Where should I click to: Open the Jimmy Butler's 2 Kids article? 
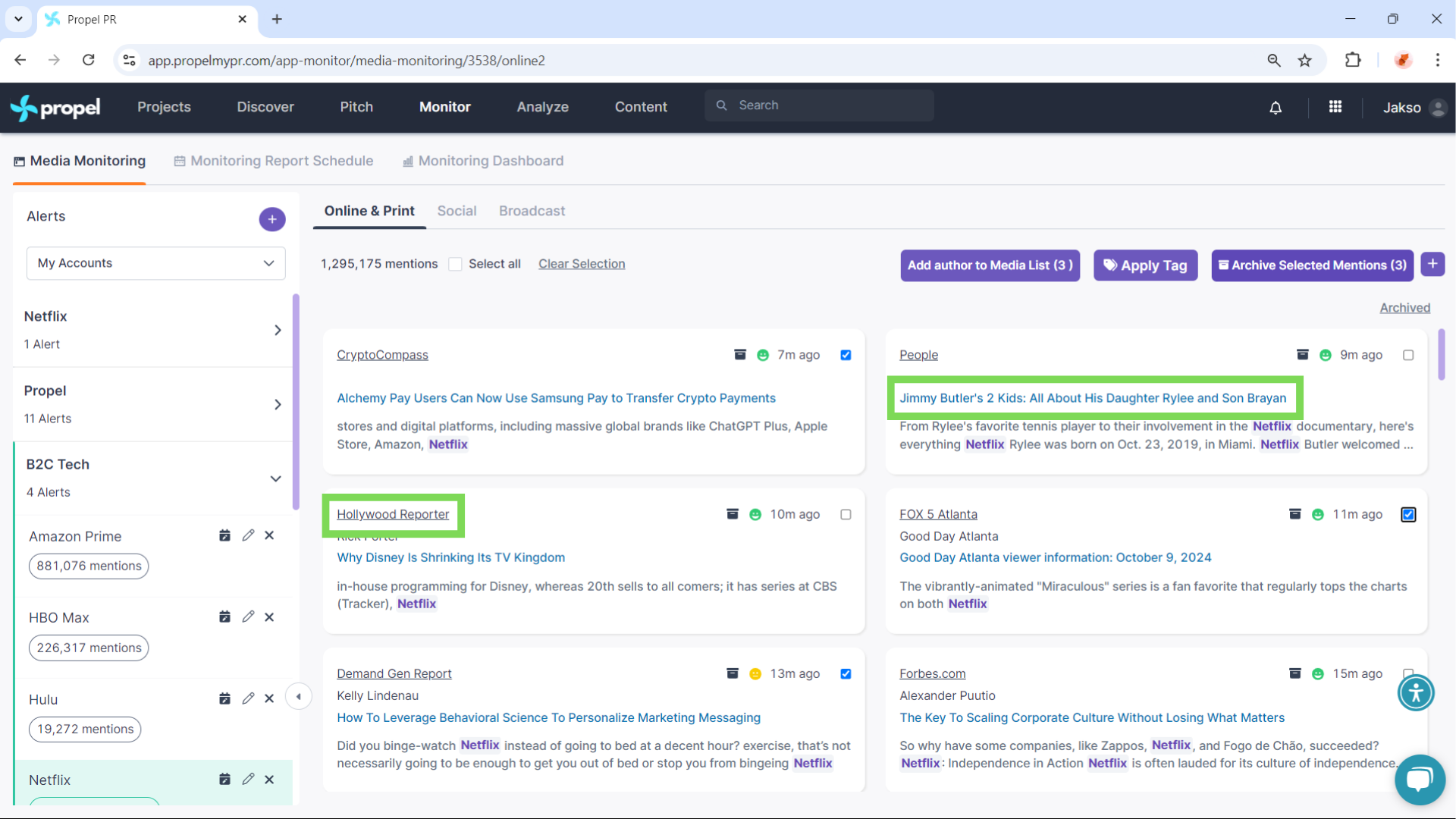point(1093,398)
